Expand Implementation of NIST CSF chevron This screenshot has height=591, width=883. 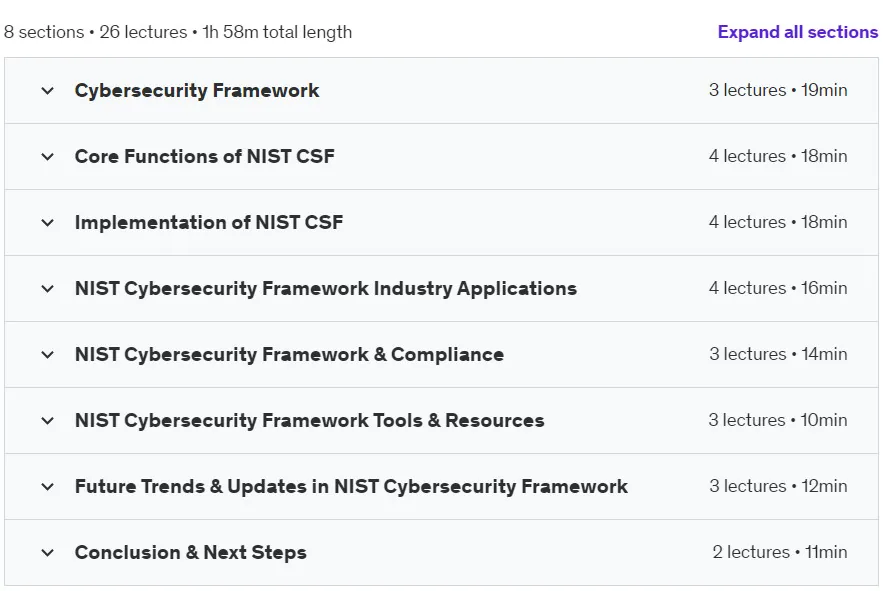coord(48,223)
